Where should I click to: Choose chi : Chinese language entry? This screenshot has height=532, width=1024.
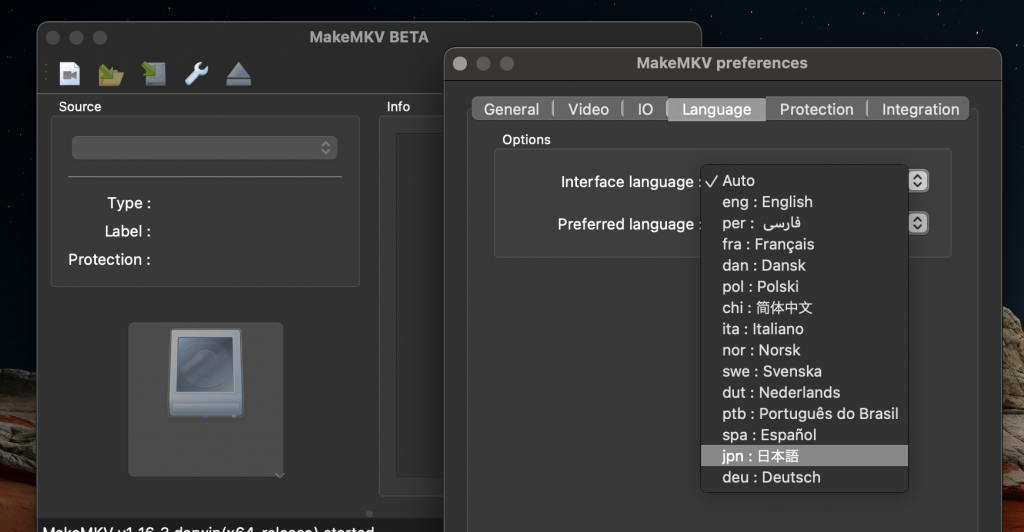(804, 307)
